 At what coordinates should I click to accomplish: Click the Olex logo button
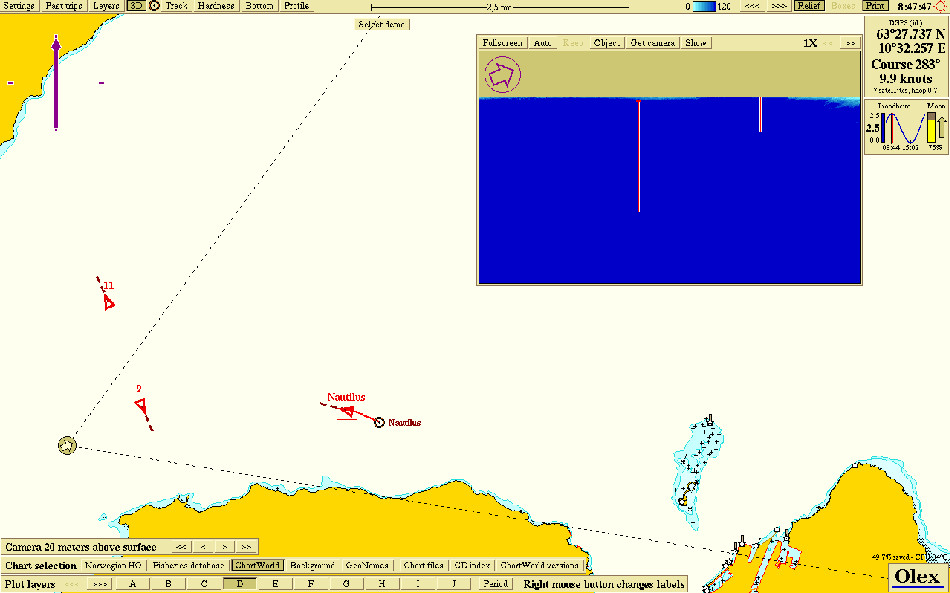click(918, 577)
